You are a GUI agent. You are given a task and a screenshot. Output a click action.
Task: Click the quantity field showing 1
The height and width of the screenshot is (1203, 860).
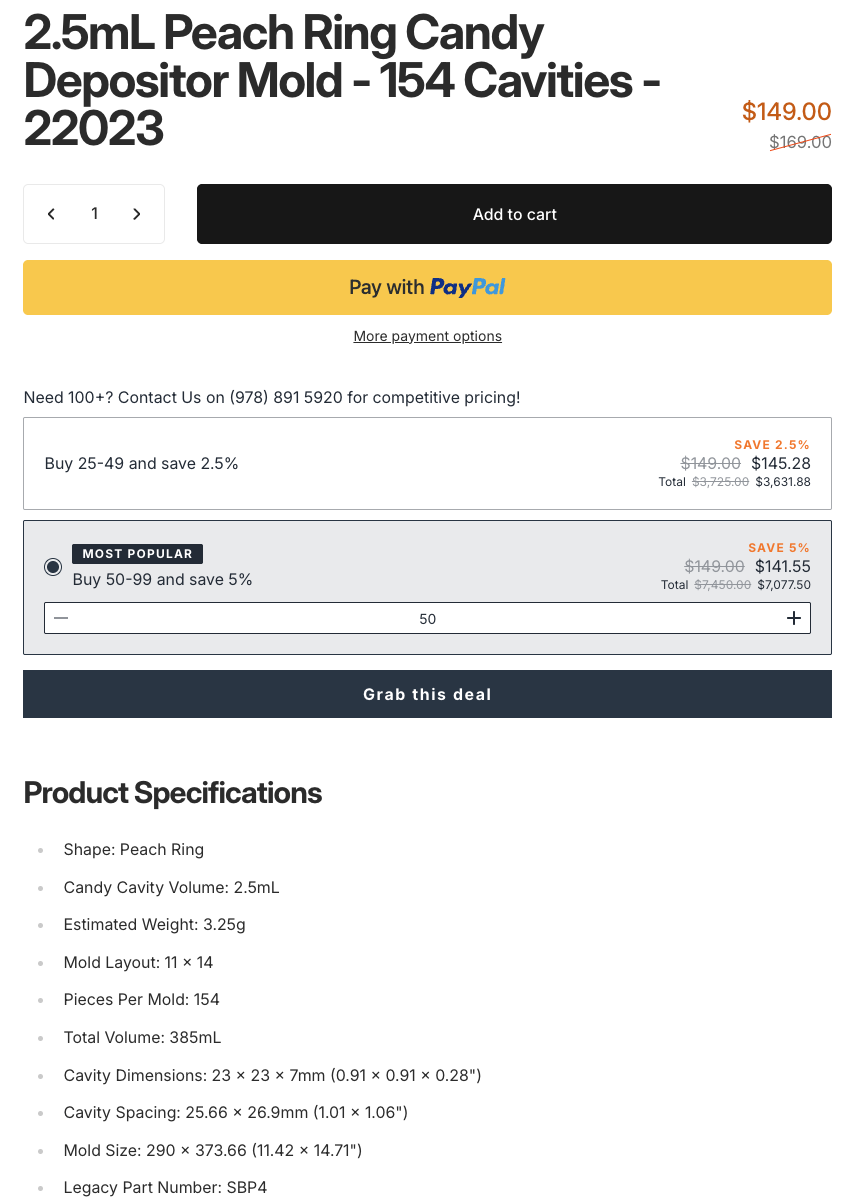(x=94, y=214)
